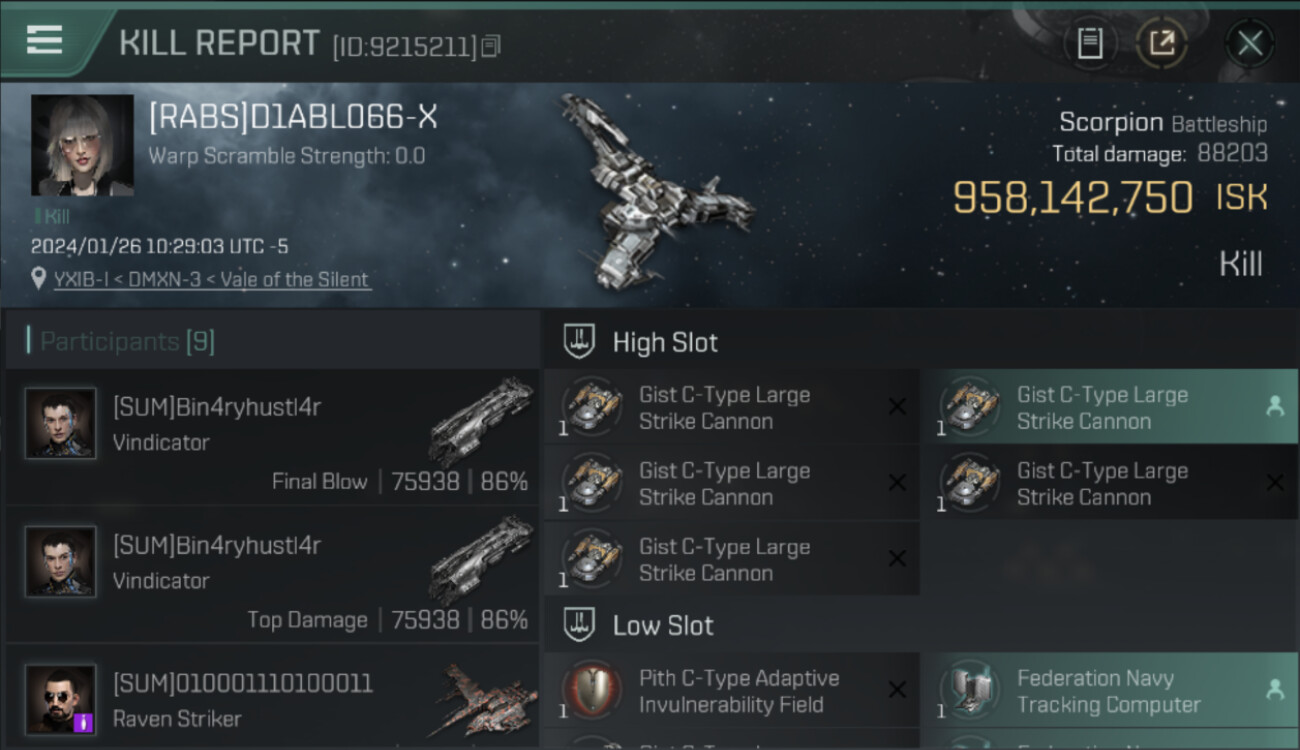Click the purple info badge on Raven Striker pilot
Screen dimensions: 1300x750
[83, 722]
